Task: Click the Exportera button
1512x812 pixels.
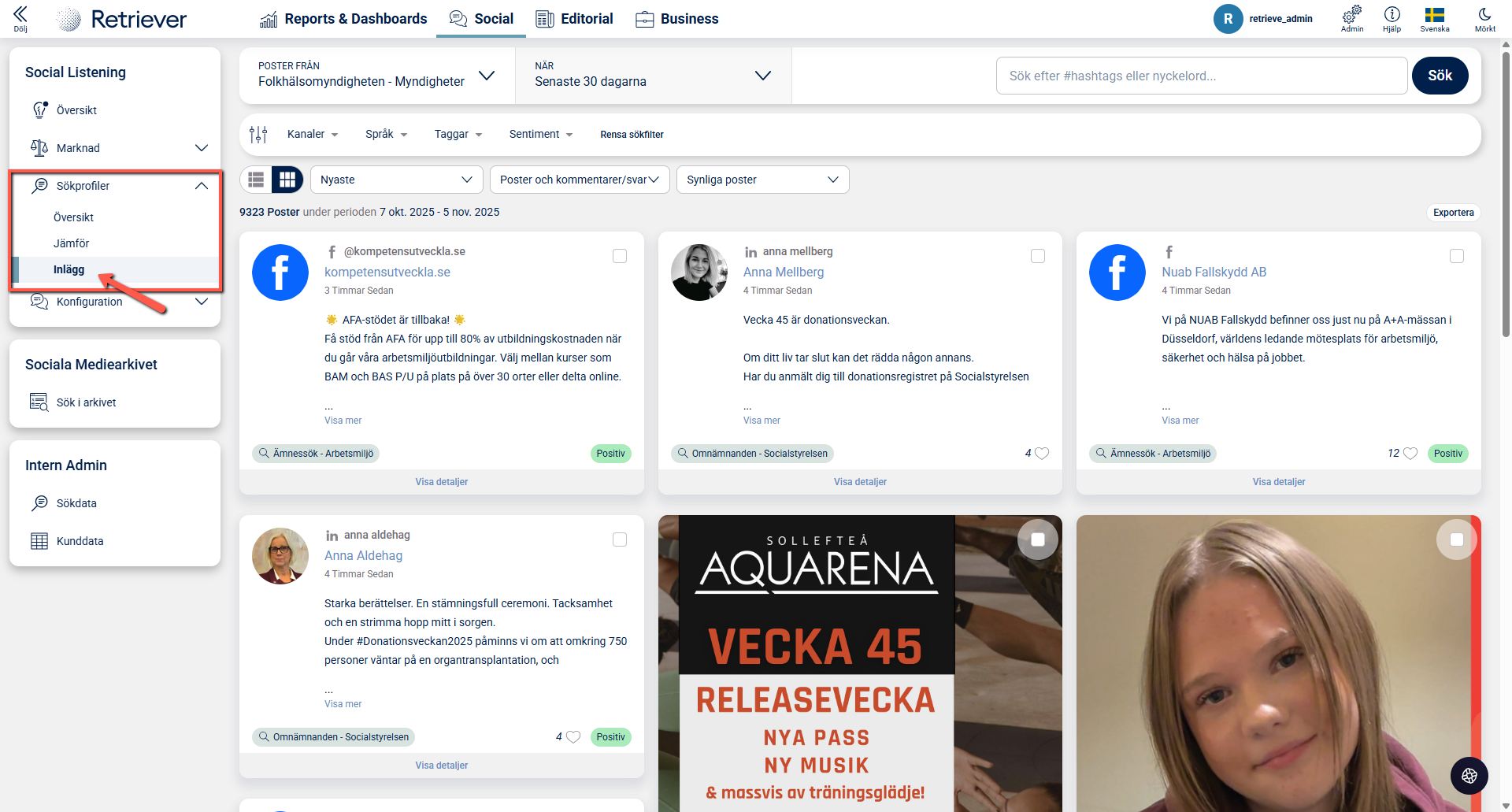Action: tap(1454, 213)
